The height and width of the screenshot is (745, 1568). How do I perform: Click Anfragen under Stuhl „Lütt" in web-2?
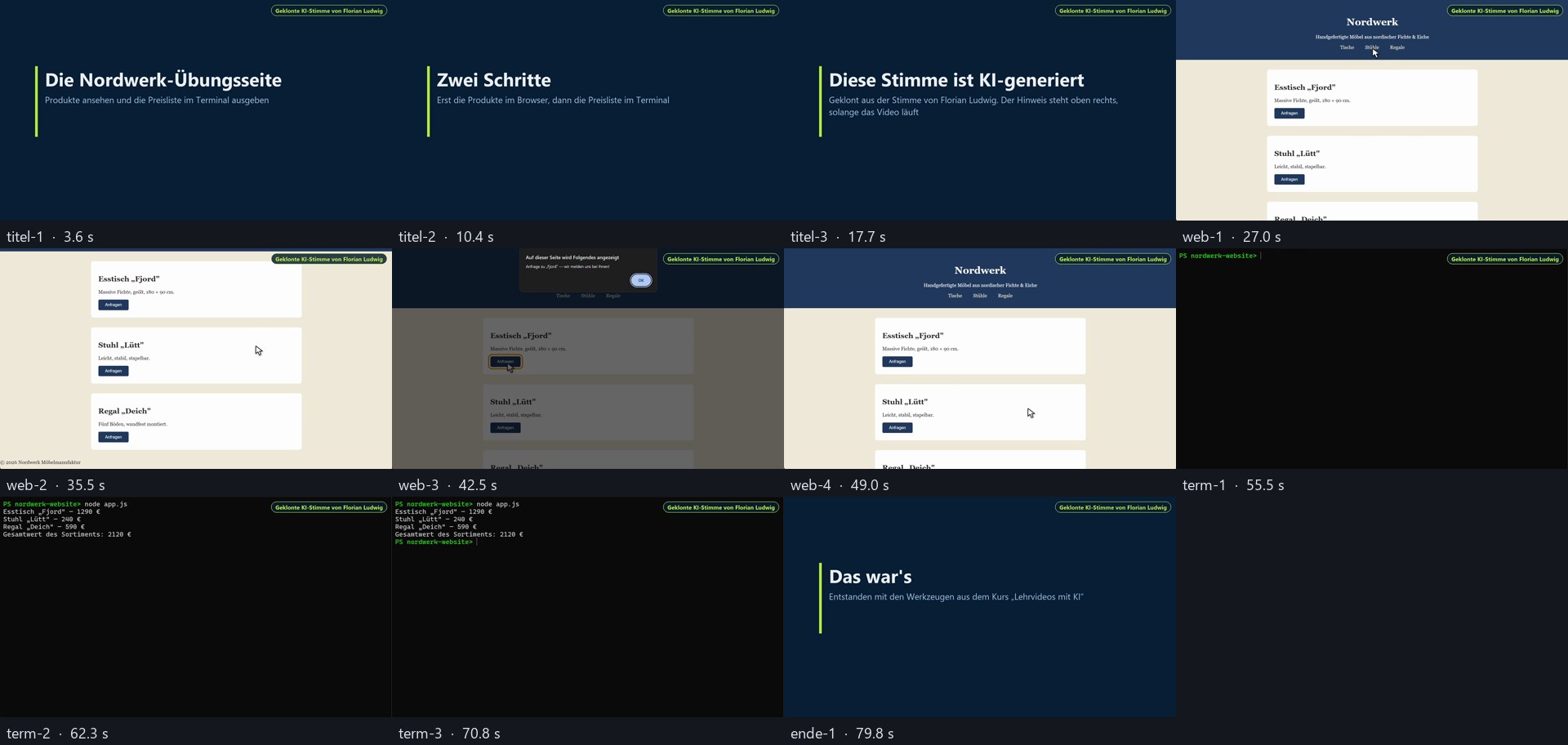[x=113, y=371]
